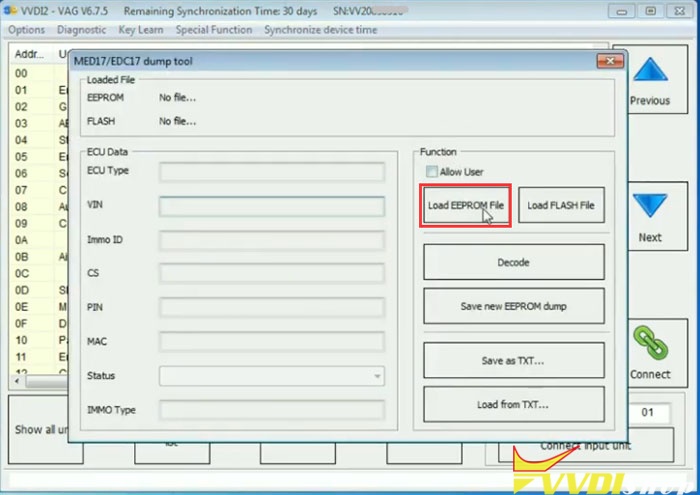Click the Load from TXT... button
This screenshot has height=495, width=700.
click(514, 404)
